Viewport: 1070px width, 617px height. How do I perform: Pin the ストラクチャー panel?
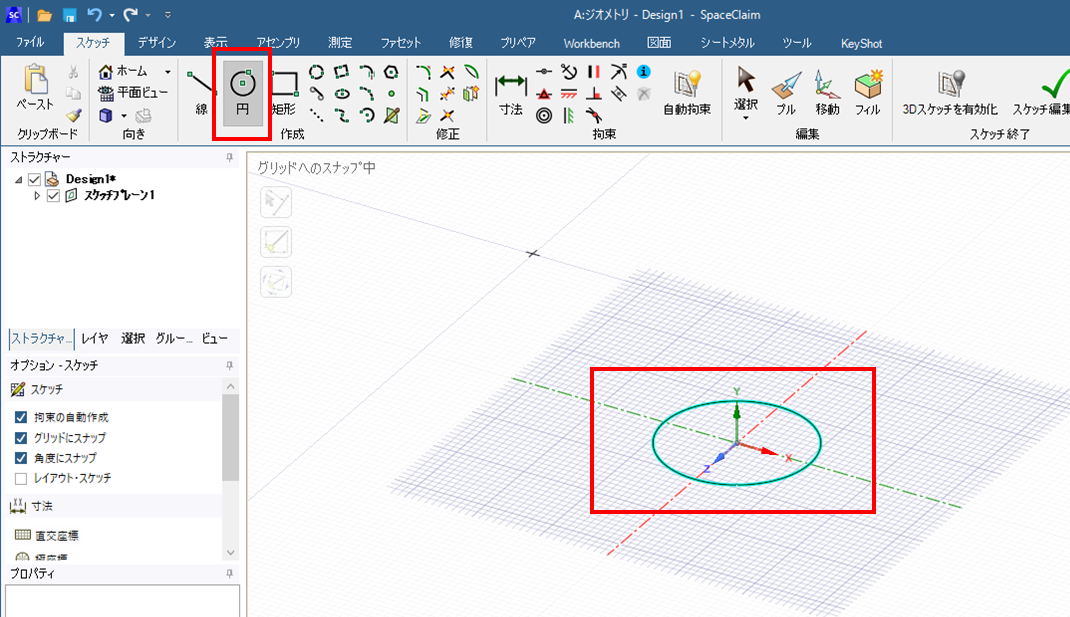(229, 158)
